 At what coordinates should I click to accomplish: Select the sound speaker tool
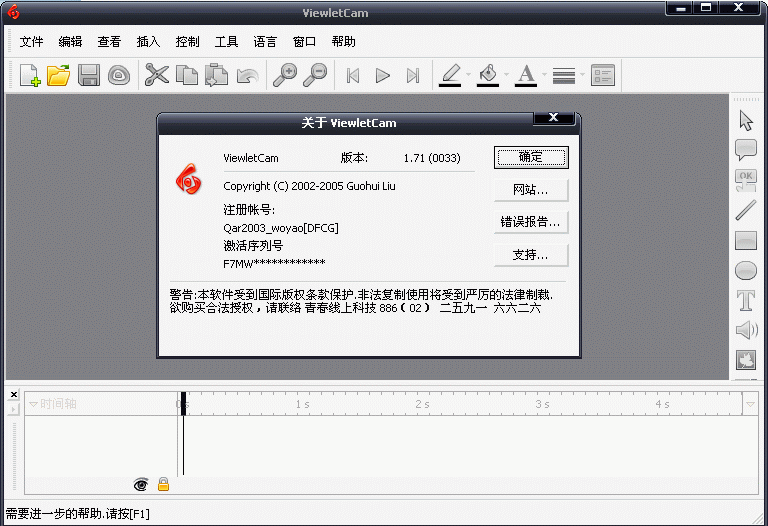[746, 330]
